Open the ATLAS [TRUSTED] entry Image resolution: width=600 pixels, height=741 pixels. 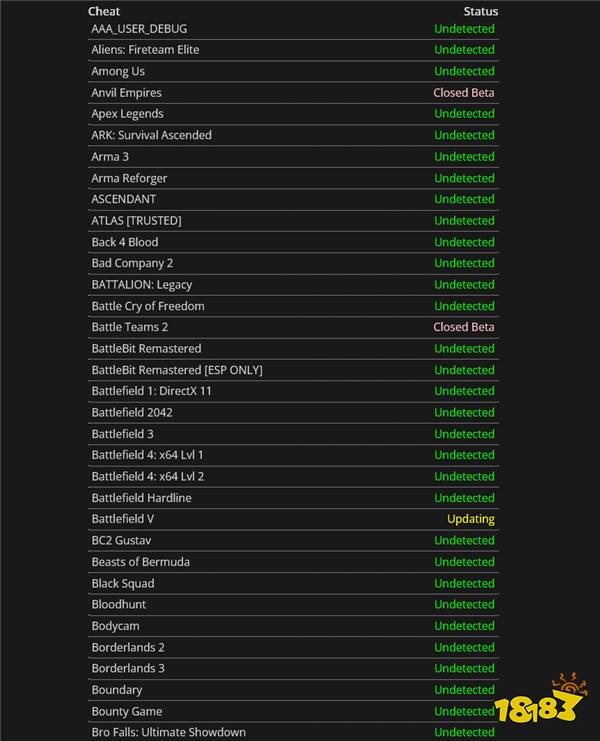coord(137,221)
